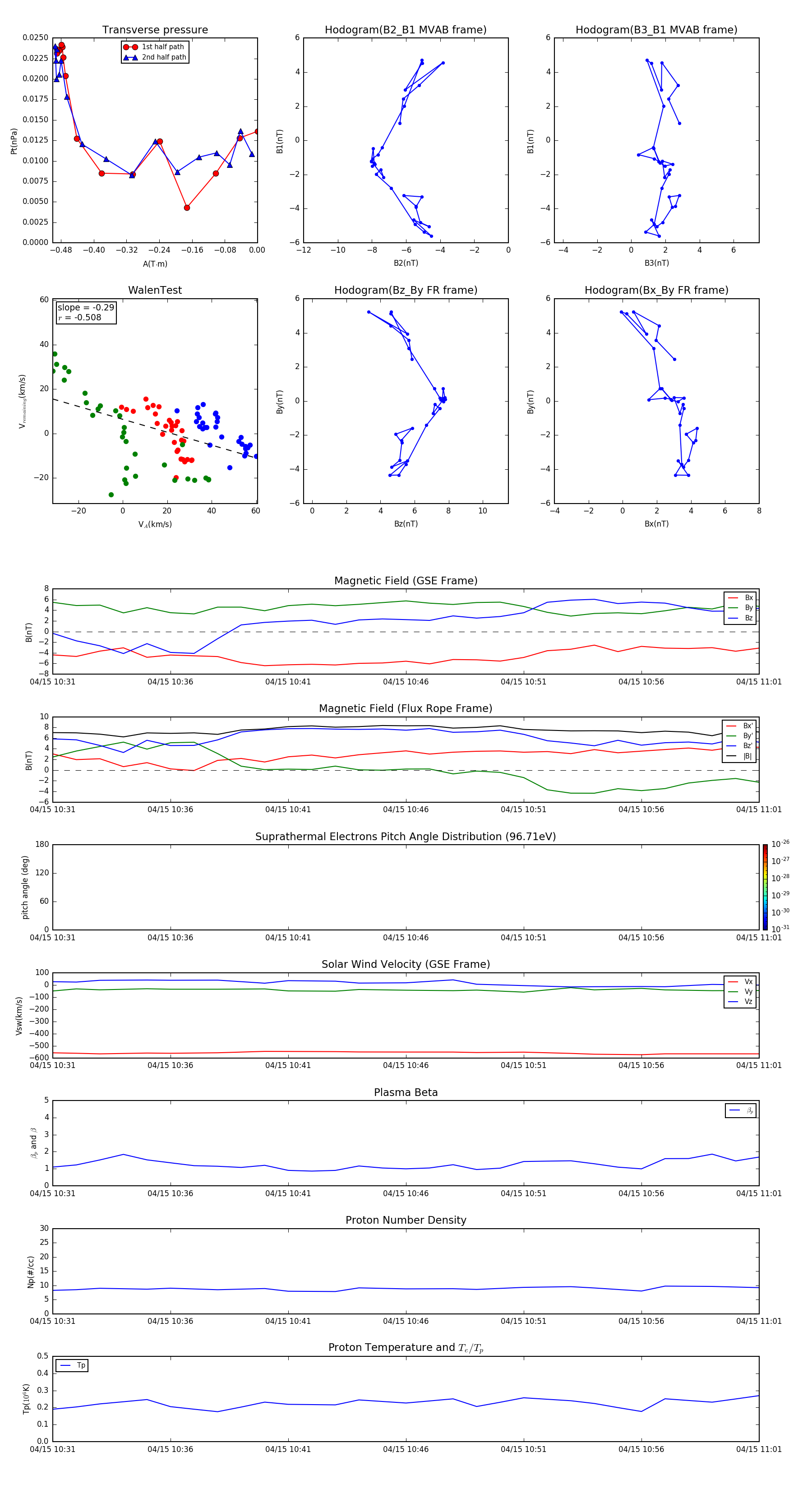812x1489 pixels.
Task: Click the "Magnetic Field (Flux Rope Frame)" title
Action: 406,709
